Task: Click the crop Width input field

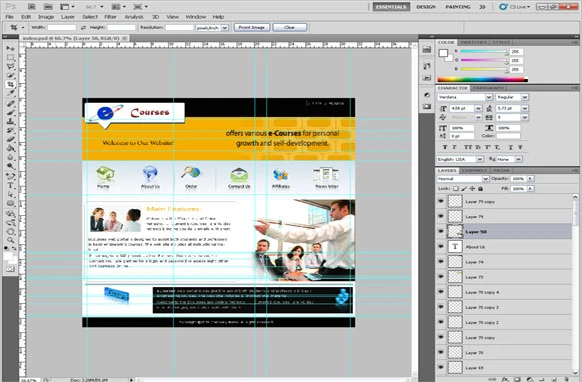Action: coord(62,27)
